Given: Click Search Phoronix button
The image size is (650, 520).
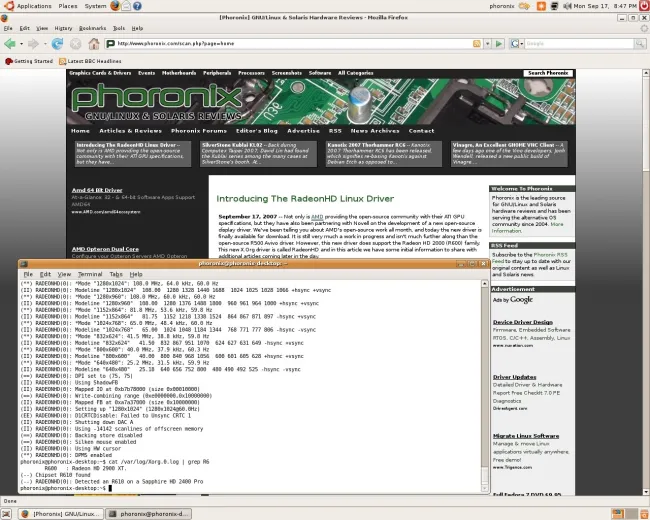Looking at the screenshot, I should click(x=548, y=73).
